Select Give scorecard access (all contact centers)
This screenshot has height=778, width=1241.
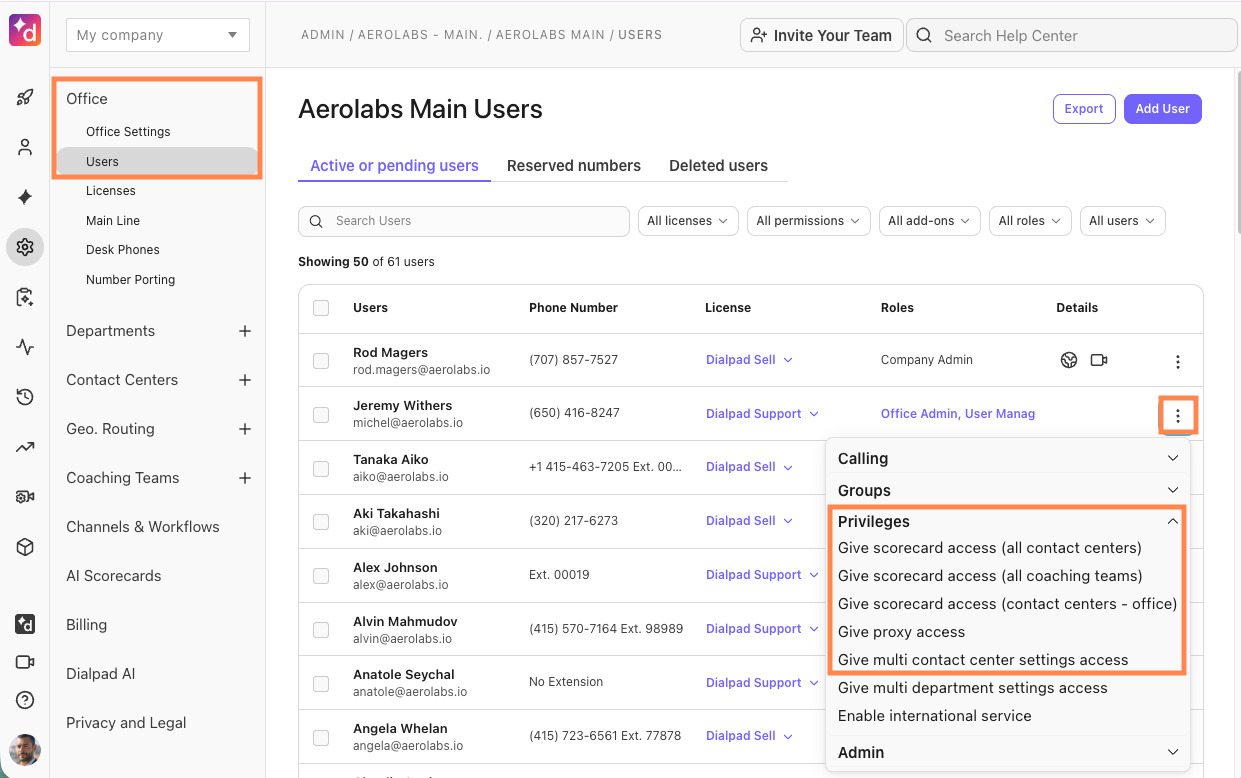tap(990, 548)
